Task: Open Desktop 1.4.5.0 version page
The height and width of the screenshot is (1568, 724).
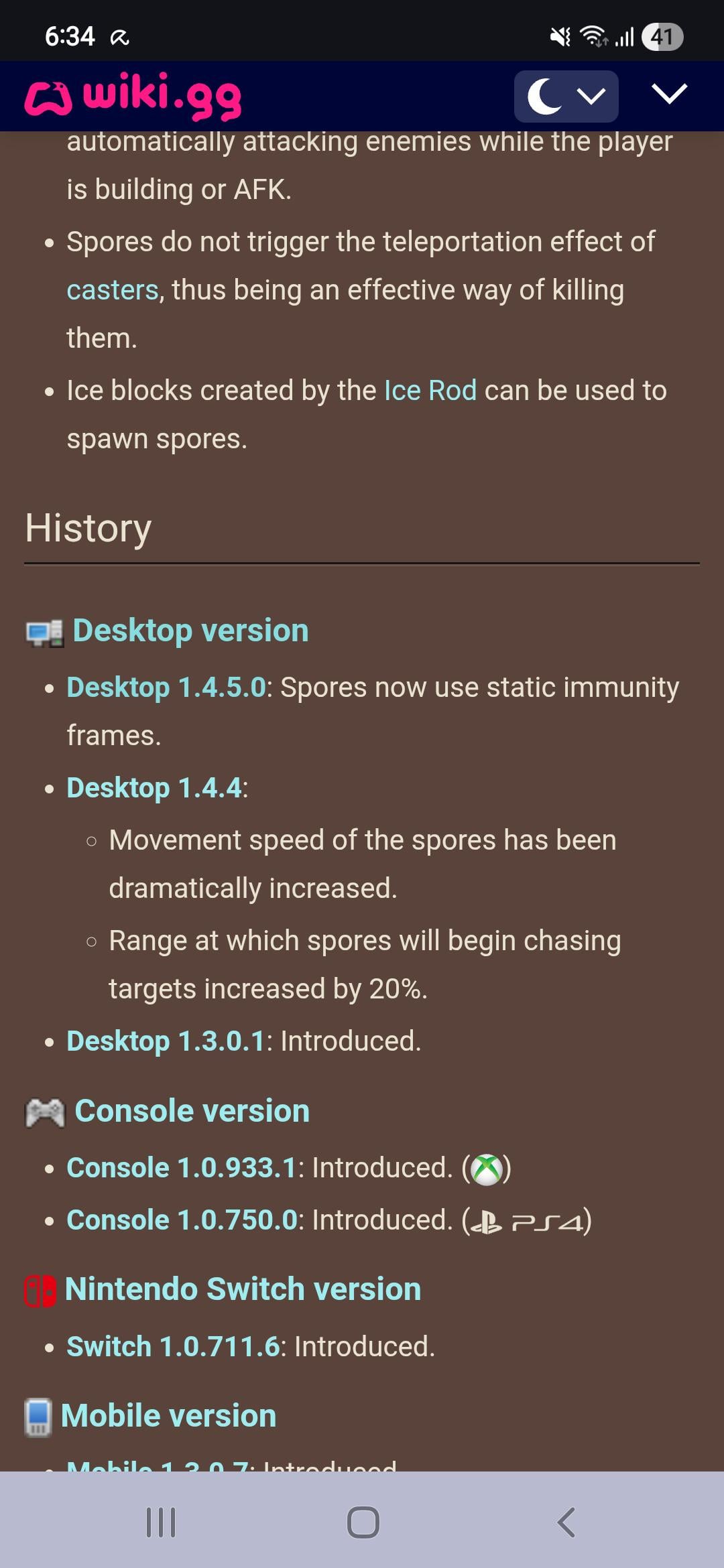Action: pyautogui.click(x=166, y=688)
